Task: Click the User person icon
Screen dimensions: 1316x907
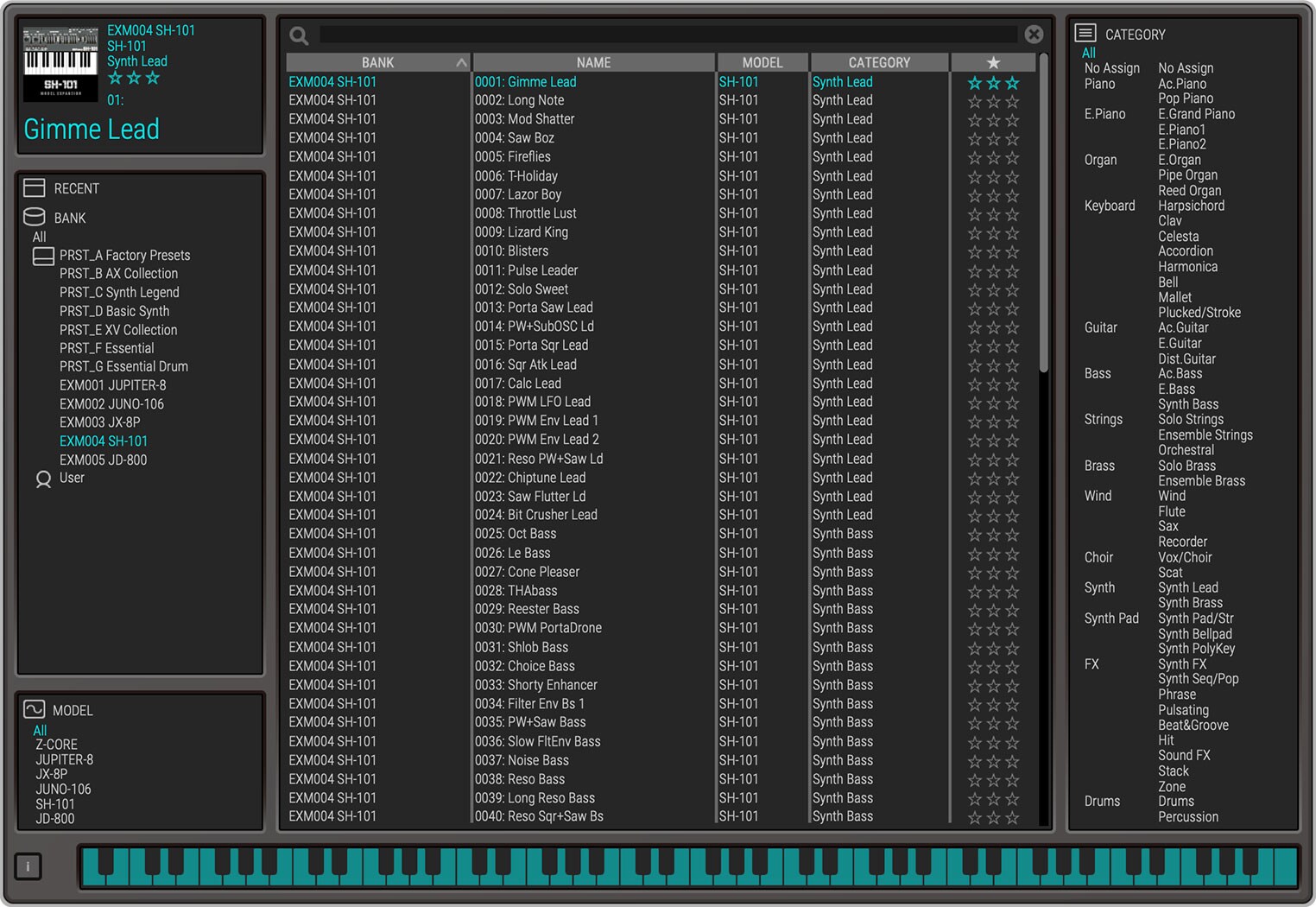Action: [x=43, y=479]
